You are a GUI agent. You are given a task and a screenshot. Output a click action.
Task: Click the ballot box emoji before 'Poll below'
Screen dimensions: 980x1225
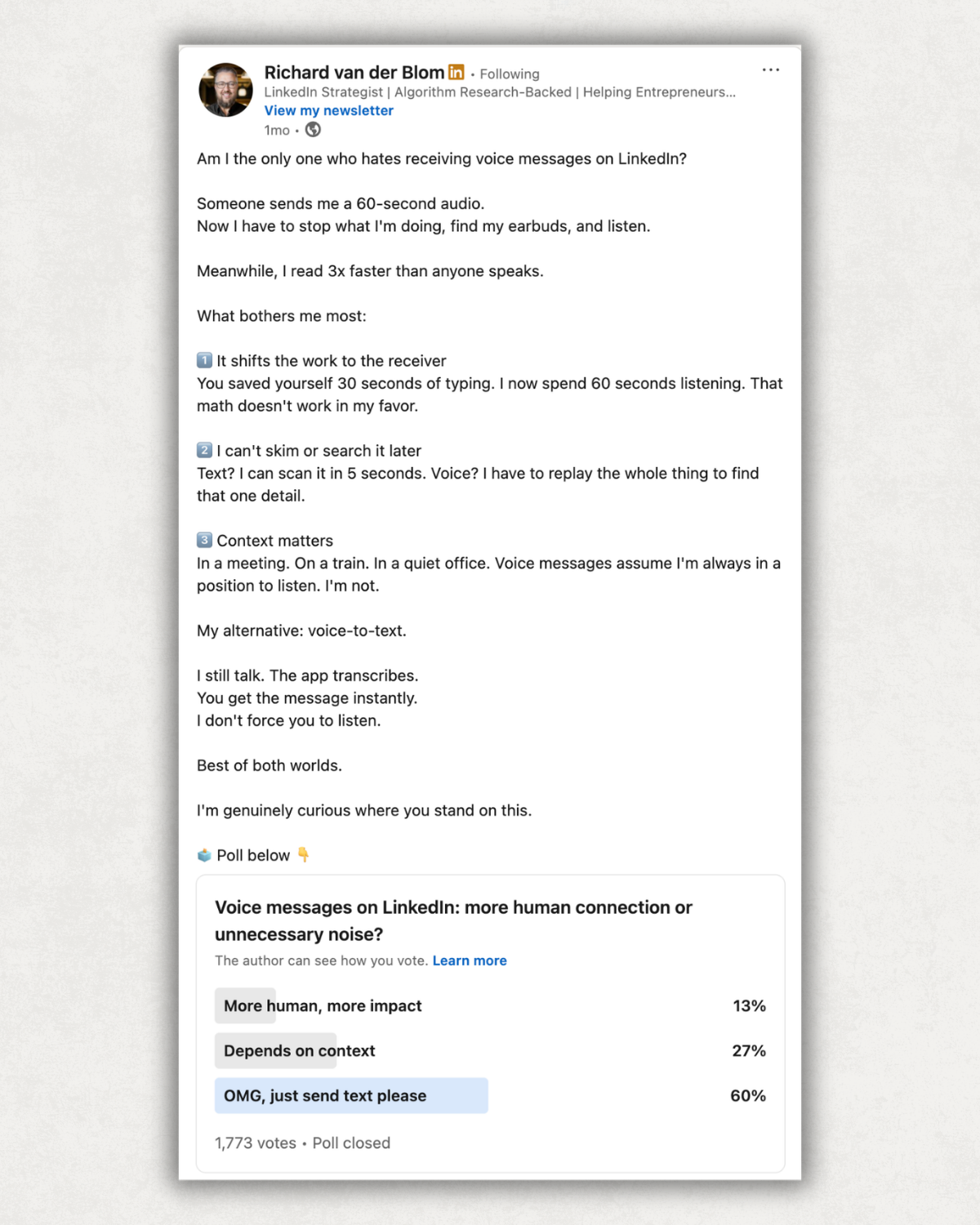tap(203, 855)
